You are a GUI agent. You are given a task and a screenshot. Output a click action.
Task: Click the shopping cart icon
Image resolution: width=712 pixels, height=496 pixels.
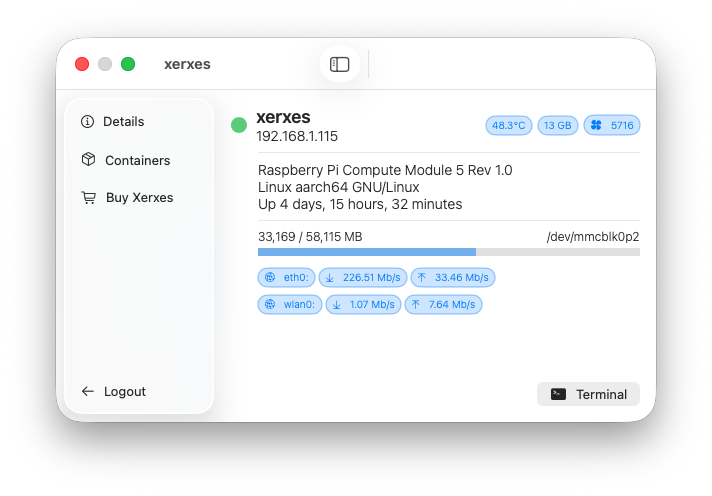[89, 198]
